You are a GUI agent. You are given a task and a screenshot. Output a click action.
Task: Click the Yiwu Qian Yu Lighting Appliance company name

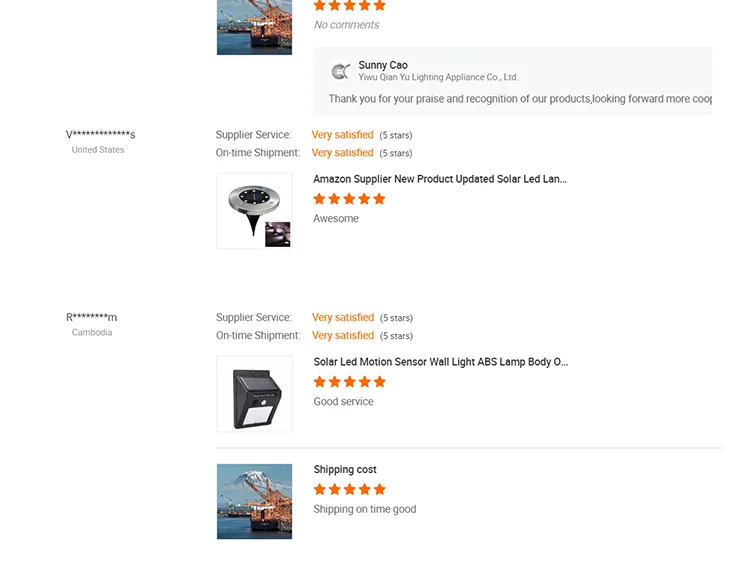[438, 78]
